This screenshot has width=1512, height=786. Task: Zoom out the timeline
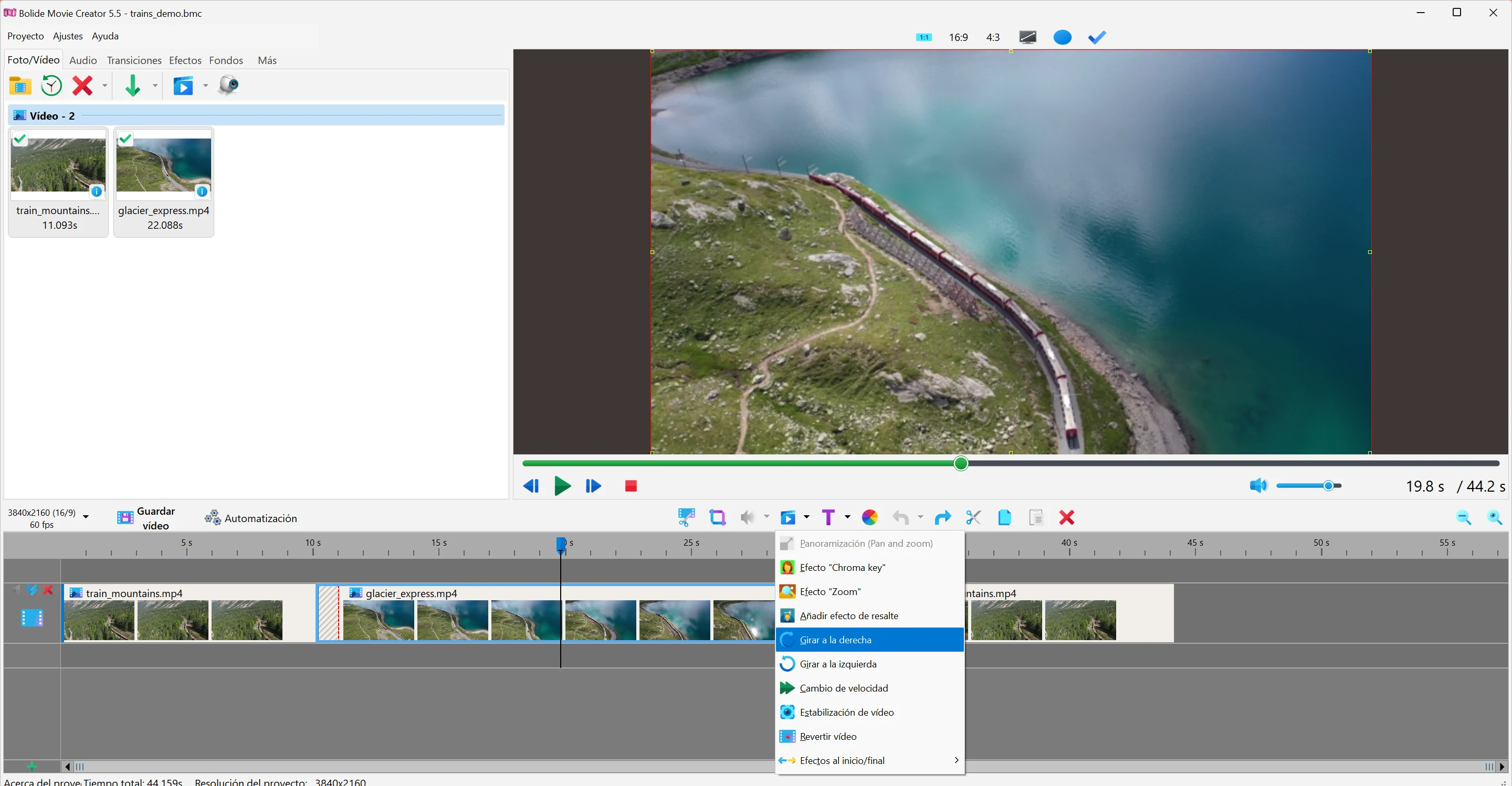click(x=1464, y=517)
